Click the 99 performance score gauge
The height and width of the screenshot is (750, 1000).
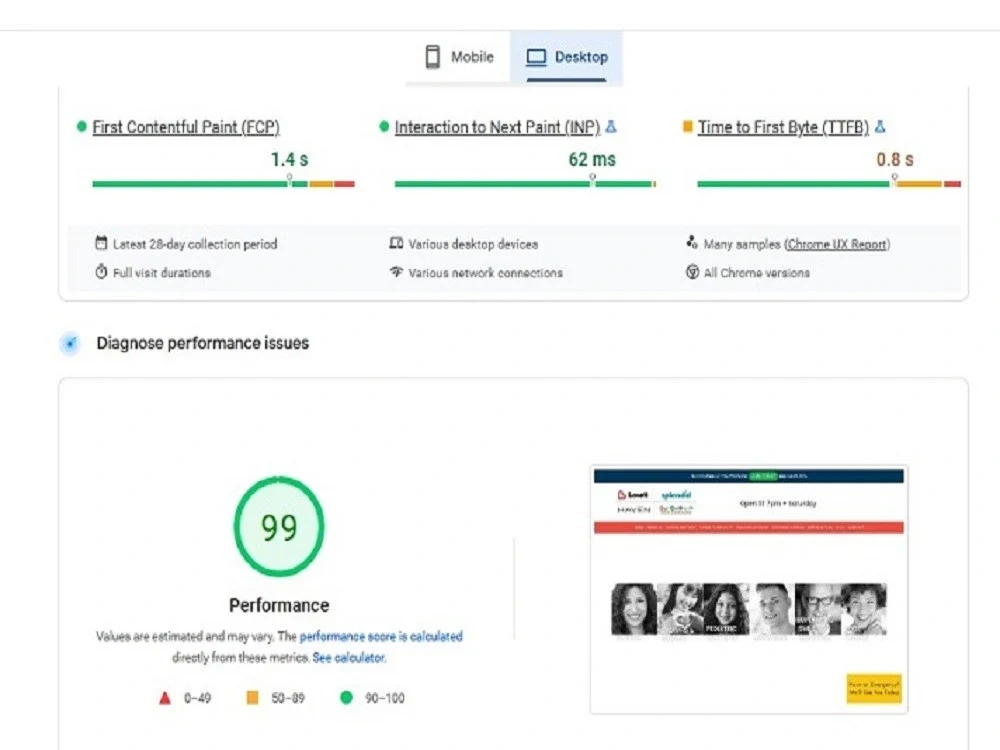279,527
